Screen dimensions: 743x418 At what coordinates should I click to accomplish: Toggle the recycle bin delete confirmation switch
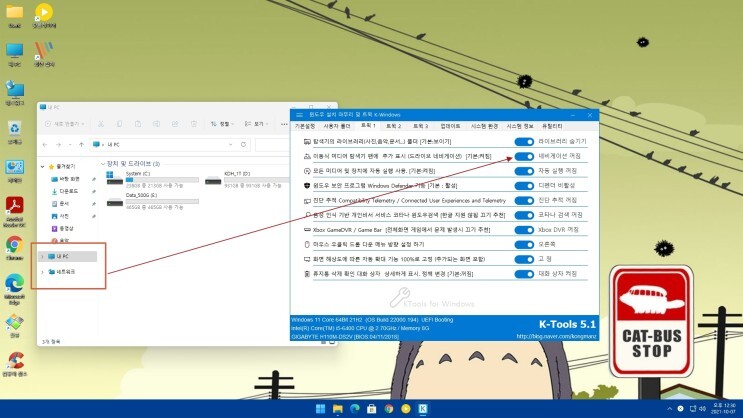pos(524,274)
